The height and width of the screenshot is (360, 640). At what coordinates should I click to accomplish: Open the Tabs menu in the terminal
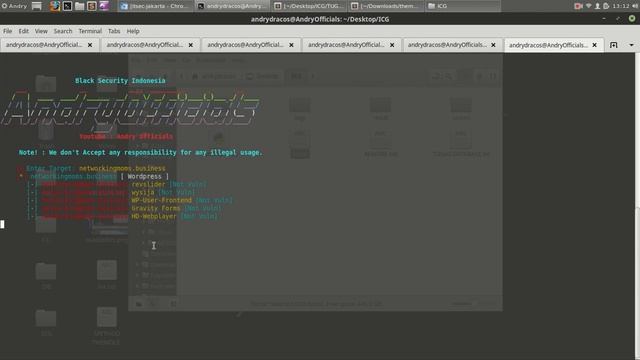click(114, 31)
